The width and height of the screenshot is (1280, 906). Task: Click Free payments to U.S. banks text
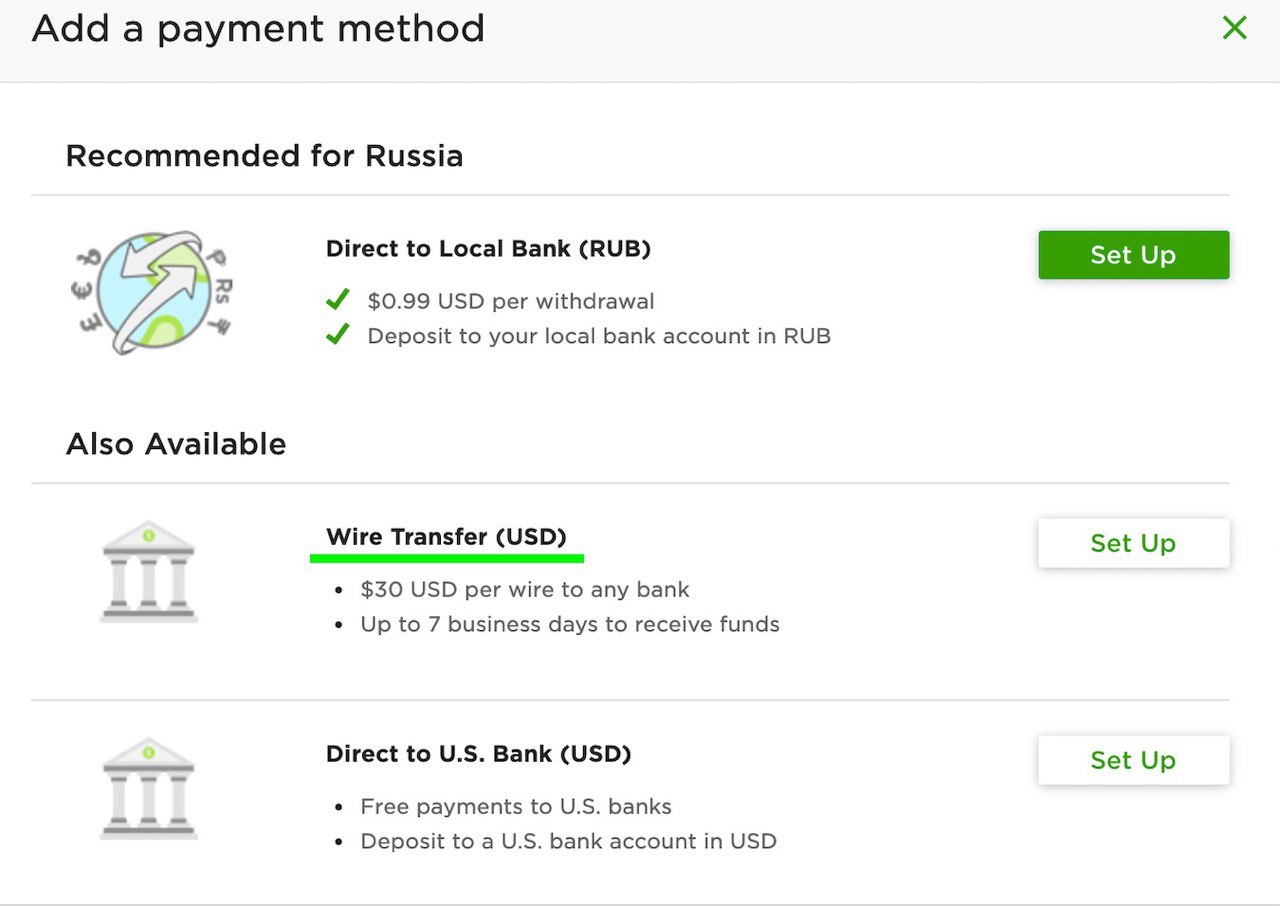pyautogui.click(x=516, y=807)
